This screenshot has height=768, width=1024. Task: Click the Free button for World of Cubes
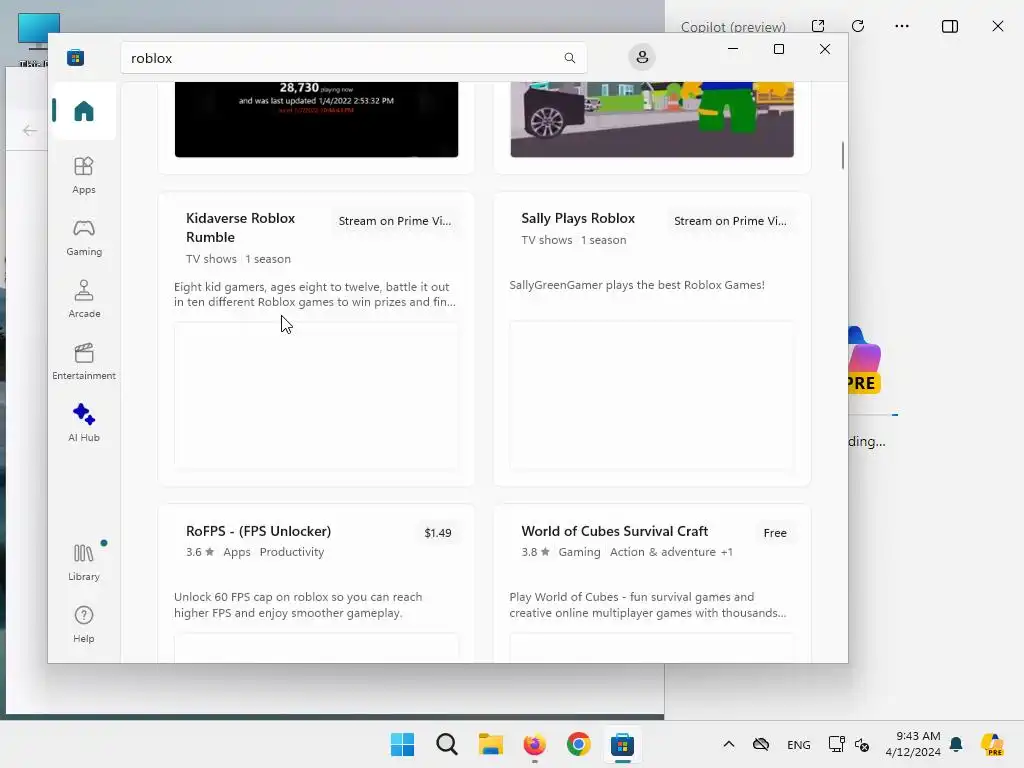click(x=775, y=533)
